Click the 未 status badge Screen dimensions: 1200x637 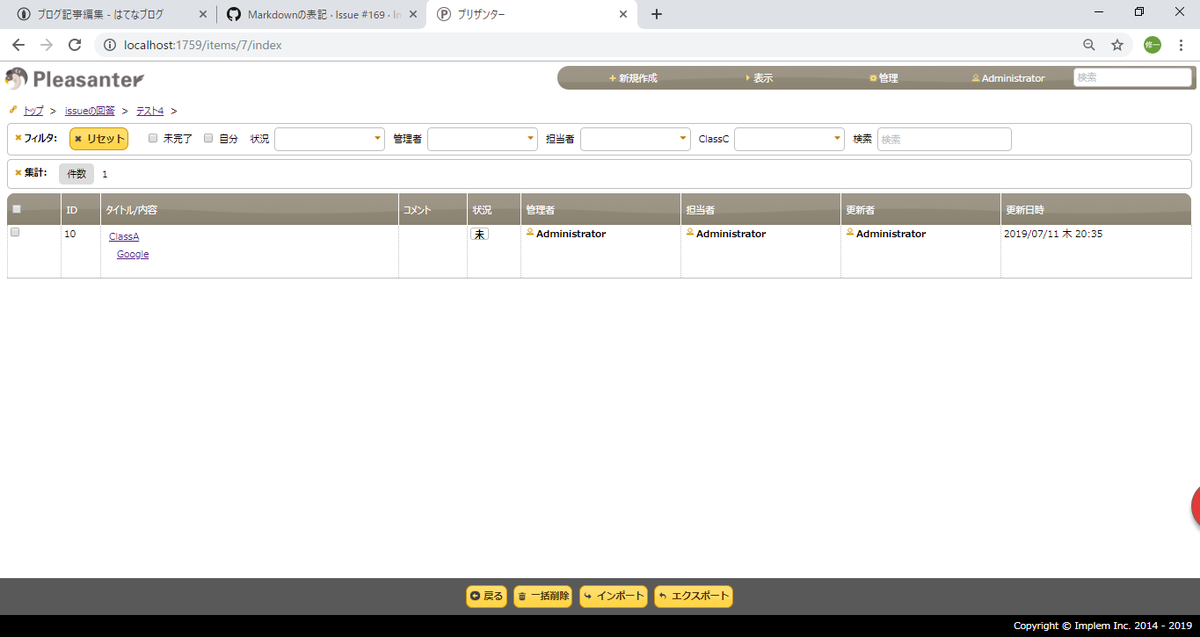[480, 234]
